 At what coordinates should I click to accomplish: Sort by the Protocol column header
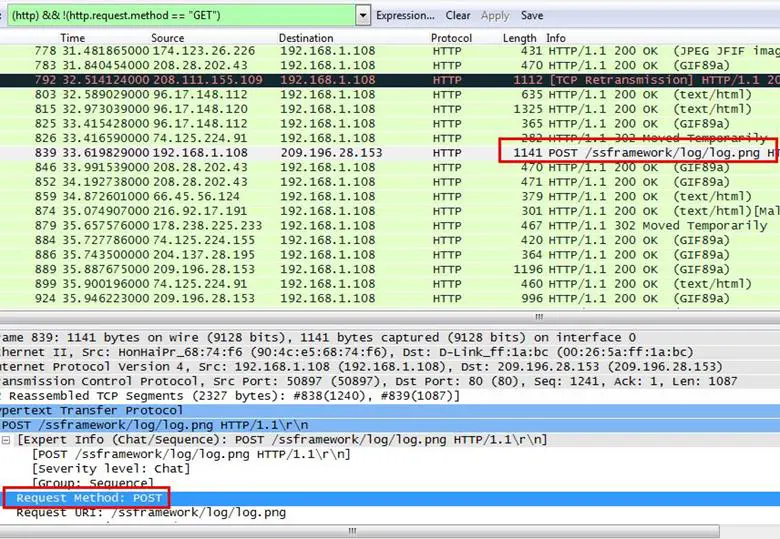[451, 38]
